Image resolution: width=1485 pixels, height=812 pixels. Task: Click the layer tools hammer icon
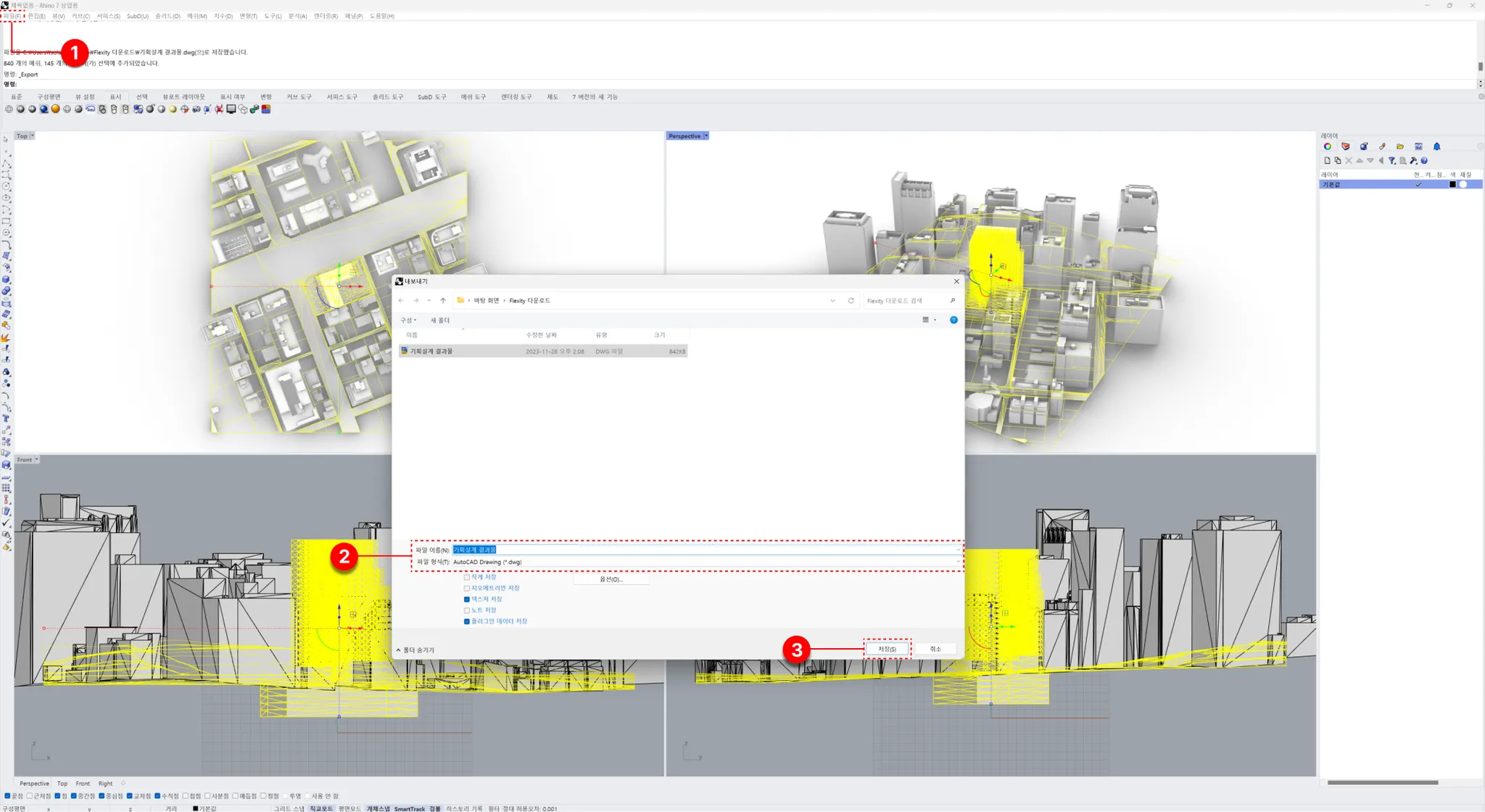tap(1413, 161)
